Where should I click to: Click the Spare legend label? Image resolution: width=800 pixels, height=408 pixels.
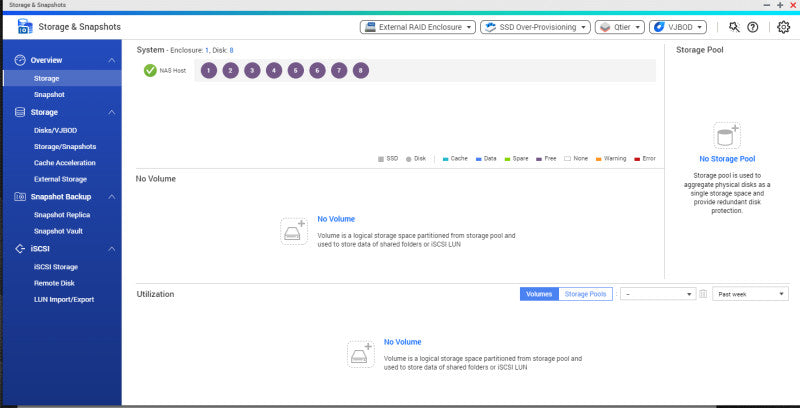520,159
